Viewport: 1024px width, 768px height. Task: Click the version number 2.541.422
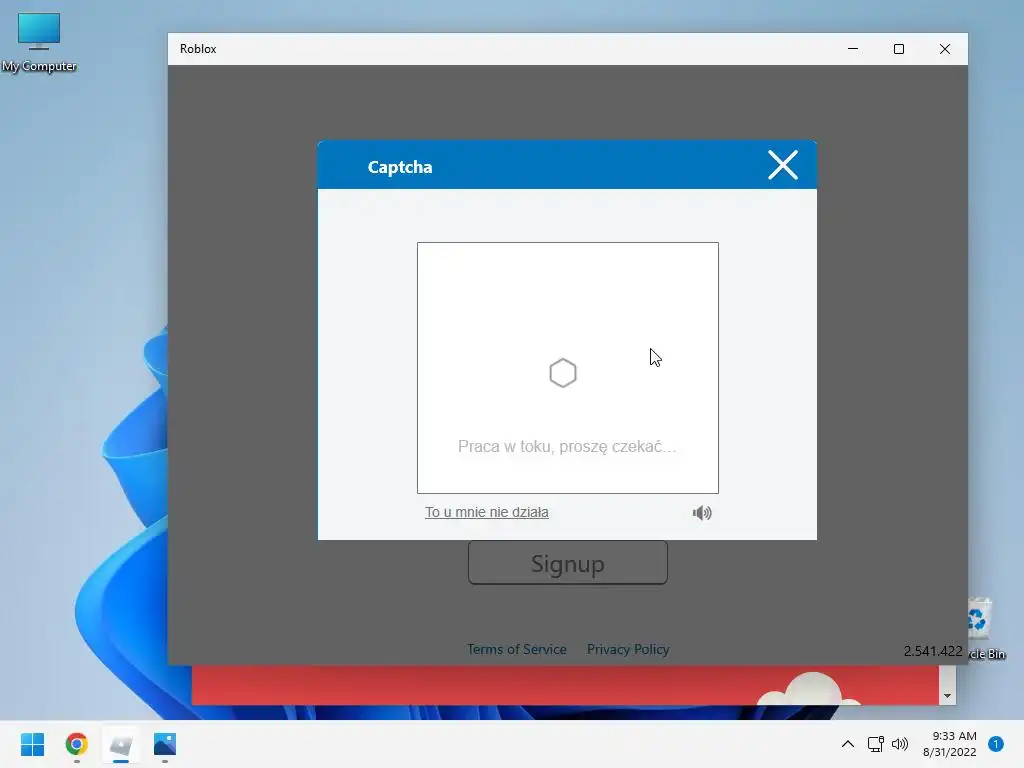coord(933,651)
